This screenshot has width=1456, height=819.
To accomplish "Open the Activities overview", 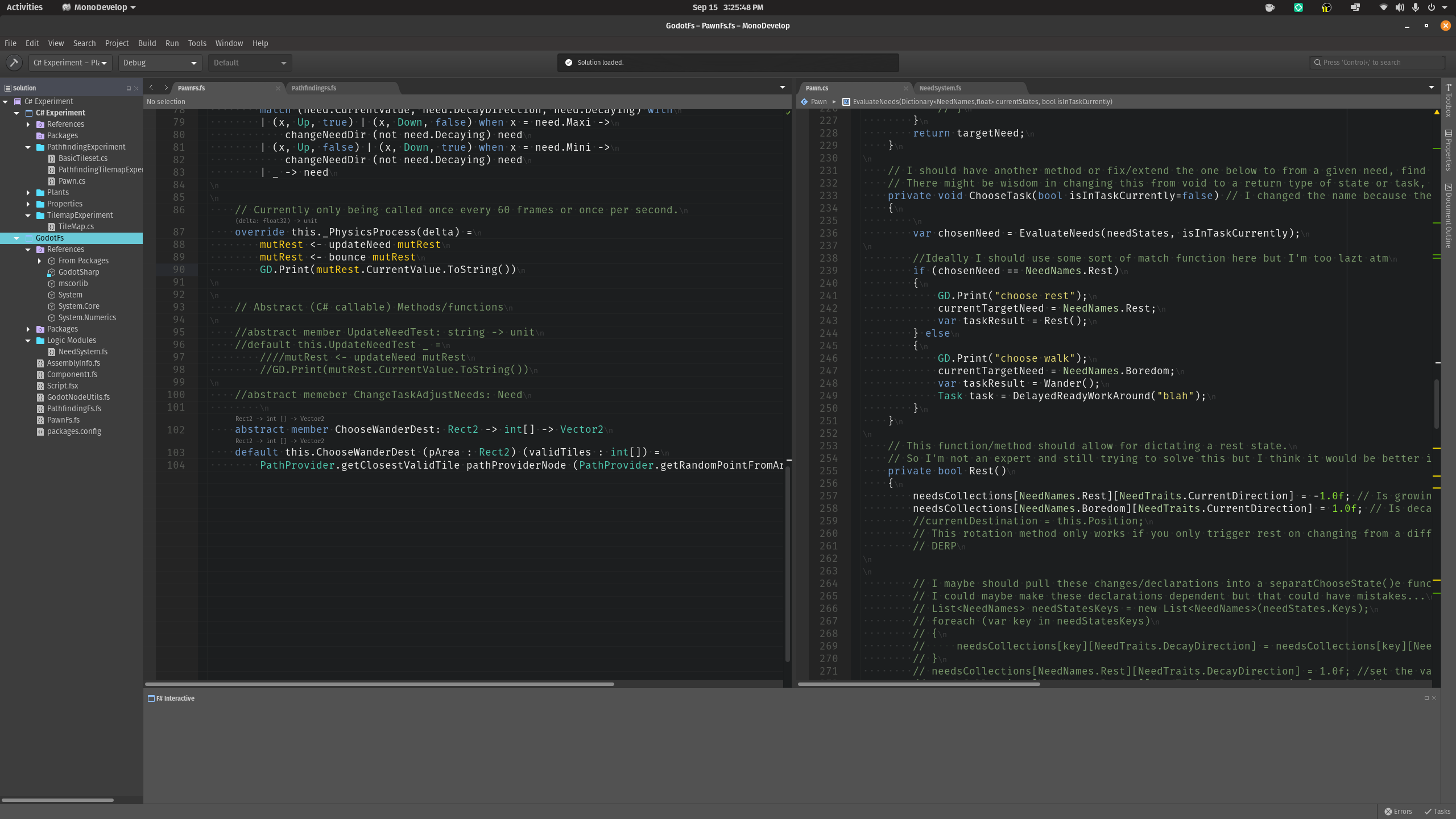I will coord(24,7).
